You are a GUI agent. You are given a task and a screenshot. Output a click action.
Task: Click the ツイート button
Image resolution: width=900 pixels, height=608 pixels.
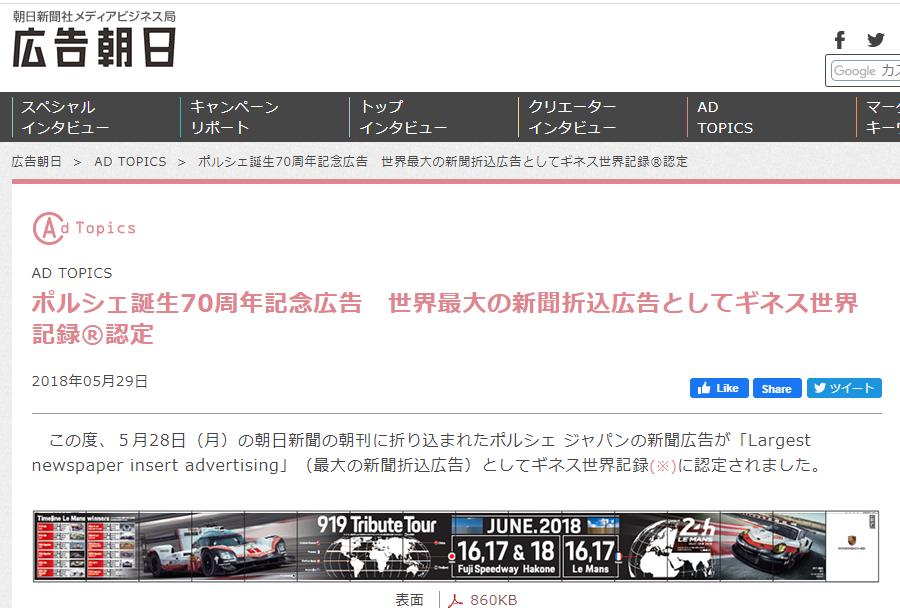tap(844, 388)
